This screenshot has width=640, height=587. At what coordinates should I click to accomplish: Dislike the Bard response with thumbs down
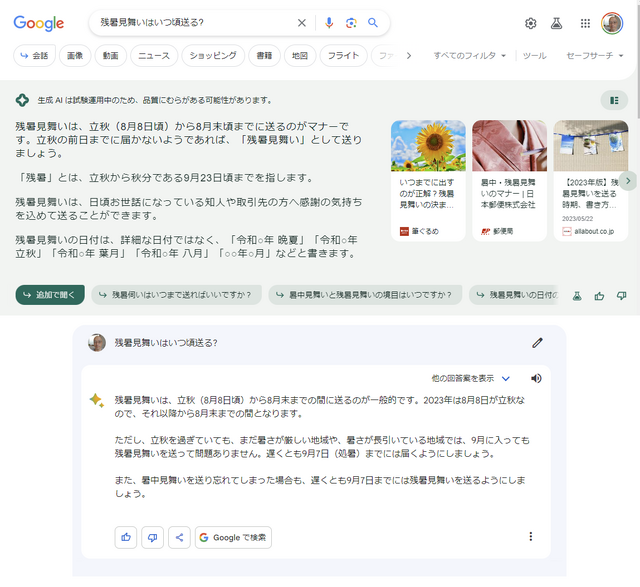pos(152,537)
